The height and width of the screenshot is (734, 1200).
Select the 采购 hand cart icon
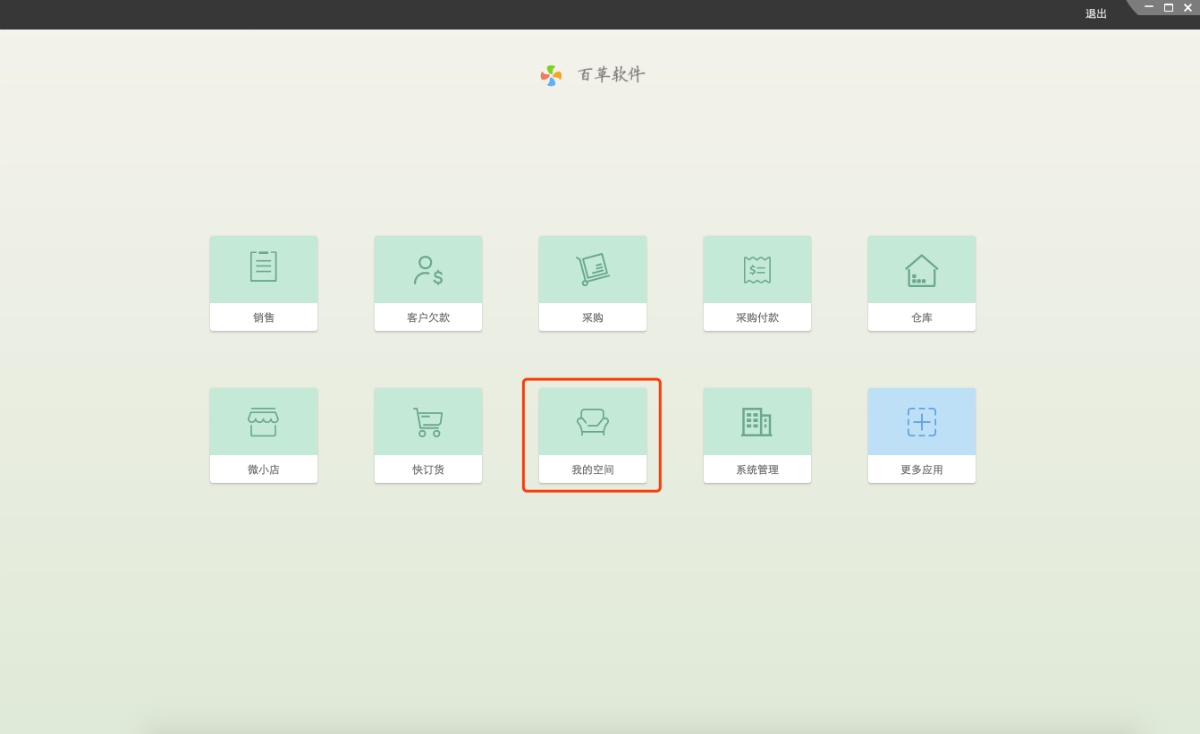point(592,269)
